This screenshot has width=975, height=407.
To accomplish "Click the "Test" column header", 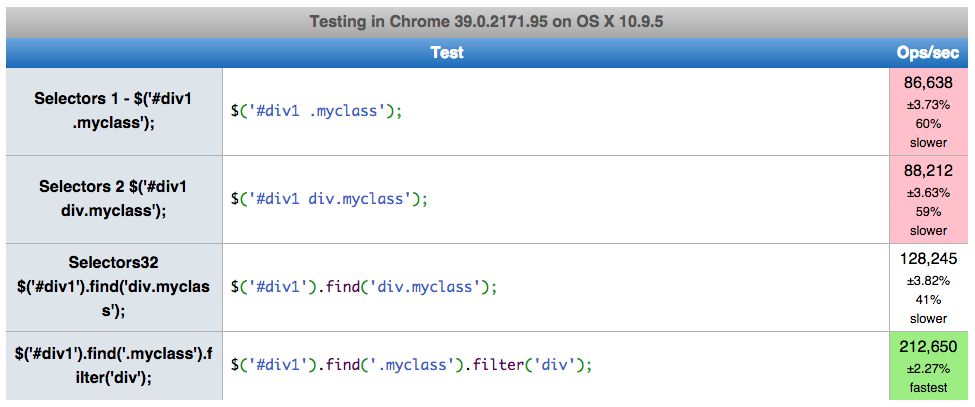I will (x=447, y=52).
